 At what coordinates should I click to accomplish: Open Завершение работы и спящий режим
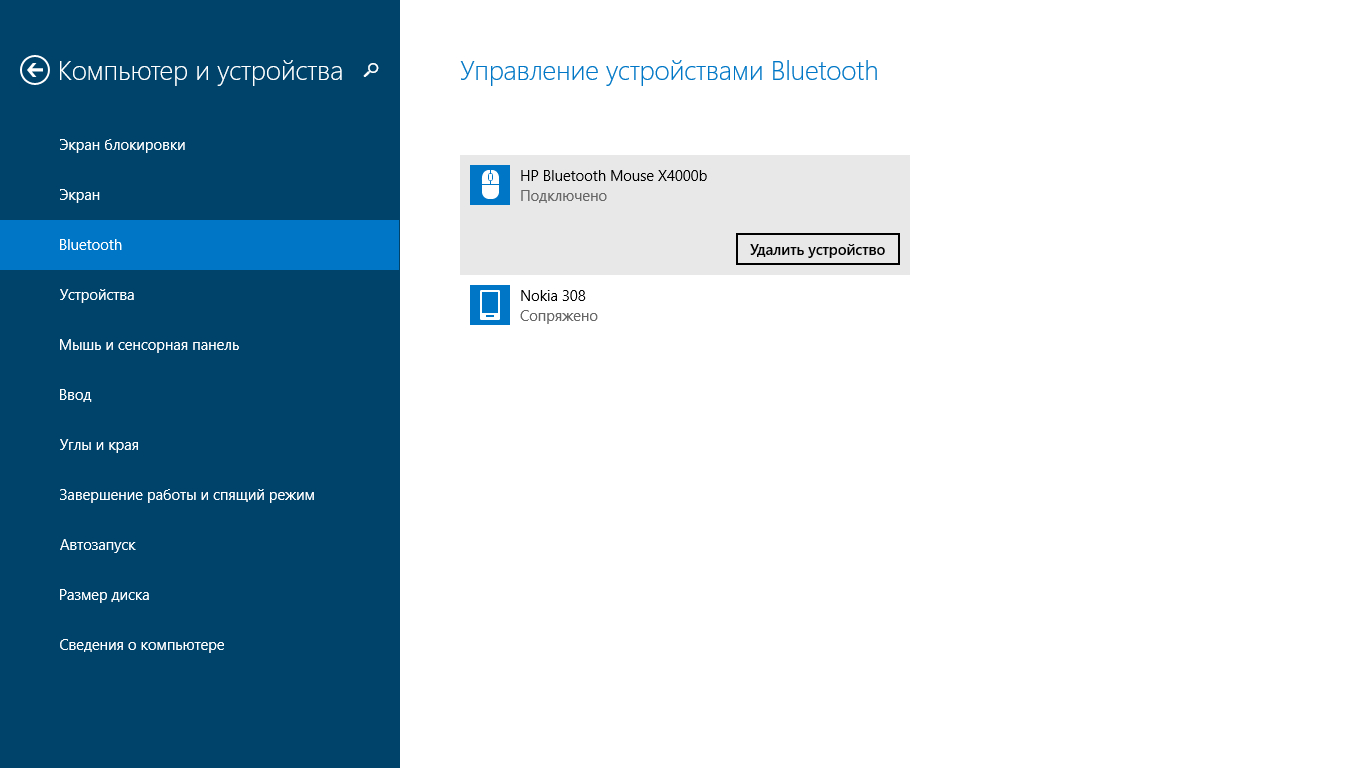pos(187,495)
